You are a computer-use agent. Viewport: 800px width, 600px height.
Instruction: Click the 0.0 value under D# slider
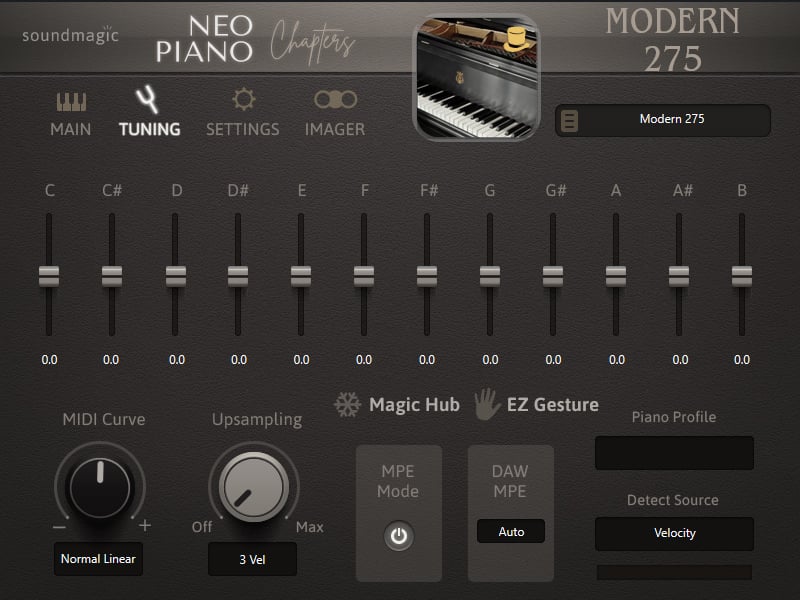click(239, 360)
